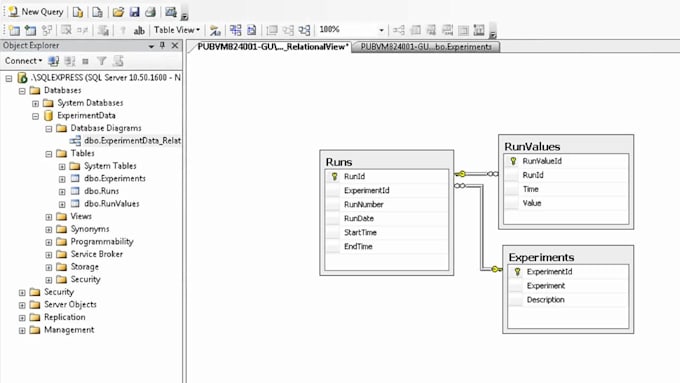Click the New Query button
The height and width of the screenshot is (383, 680).
point(36,12)
